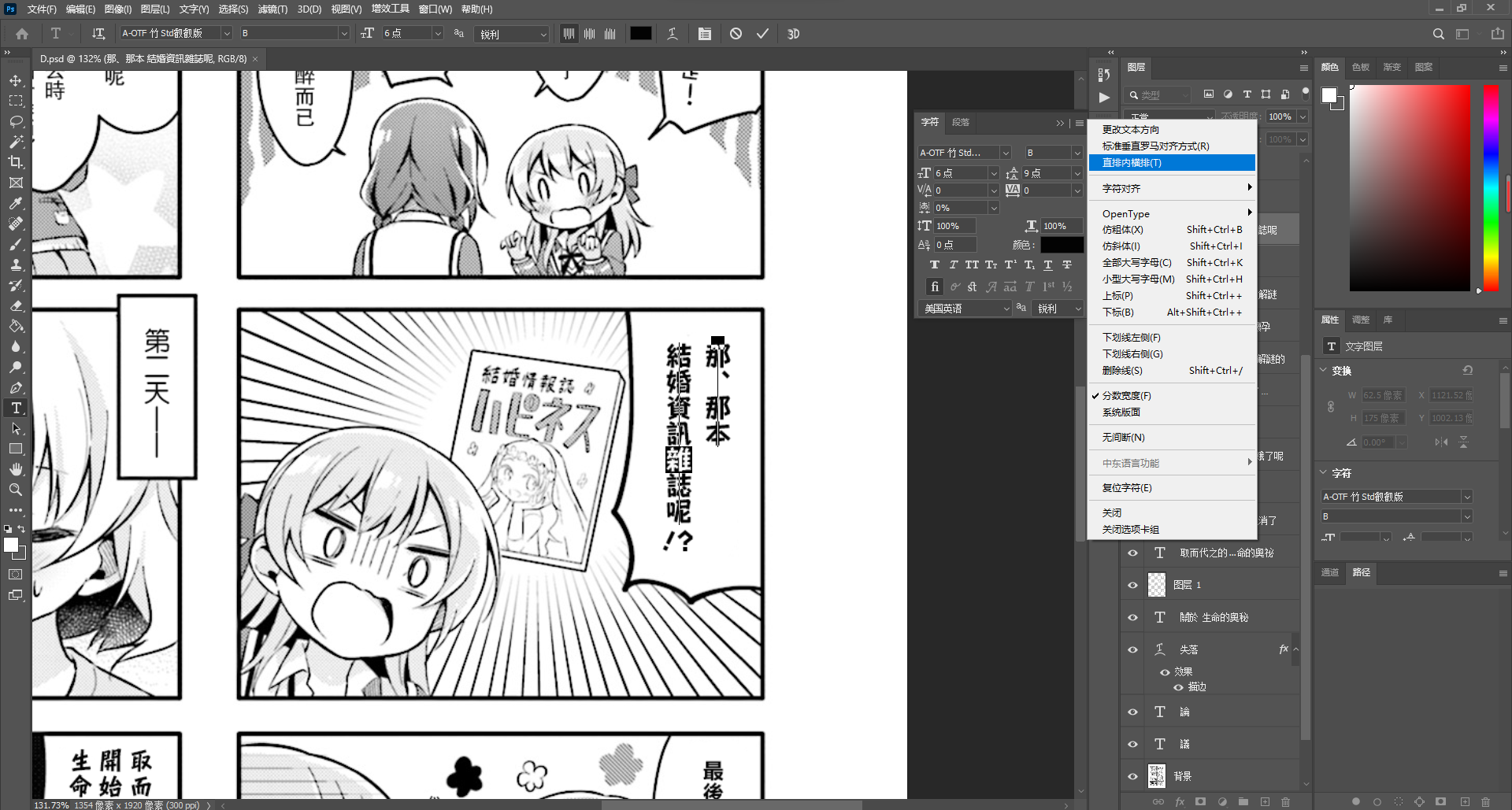Click 无间断(N) menu entry

[x=1172, y=438]
